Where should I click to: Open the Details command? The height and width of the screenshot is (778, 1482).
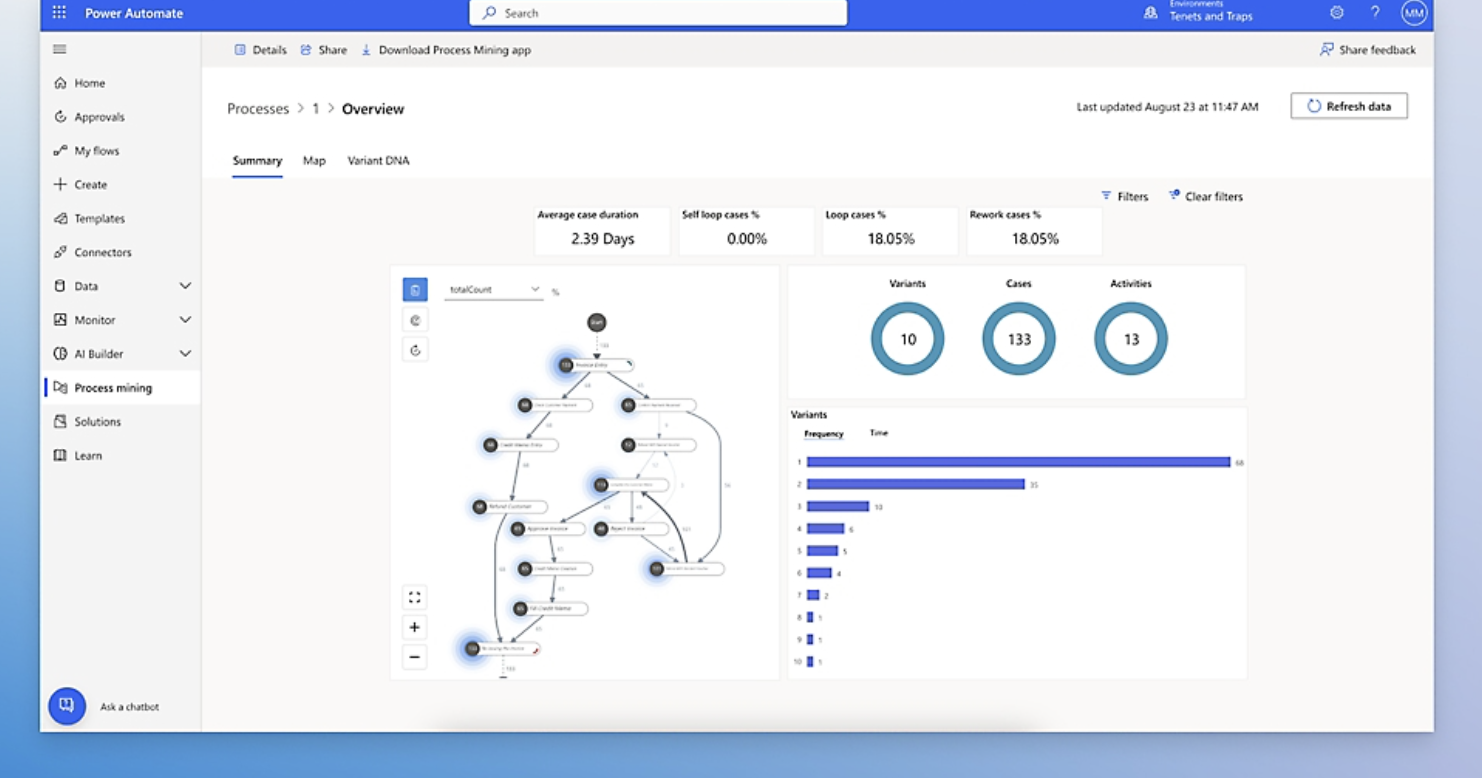[x=260, y=50]
